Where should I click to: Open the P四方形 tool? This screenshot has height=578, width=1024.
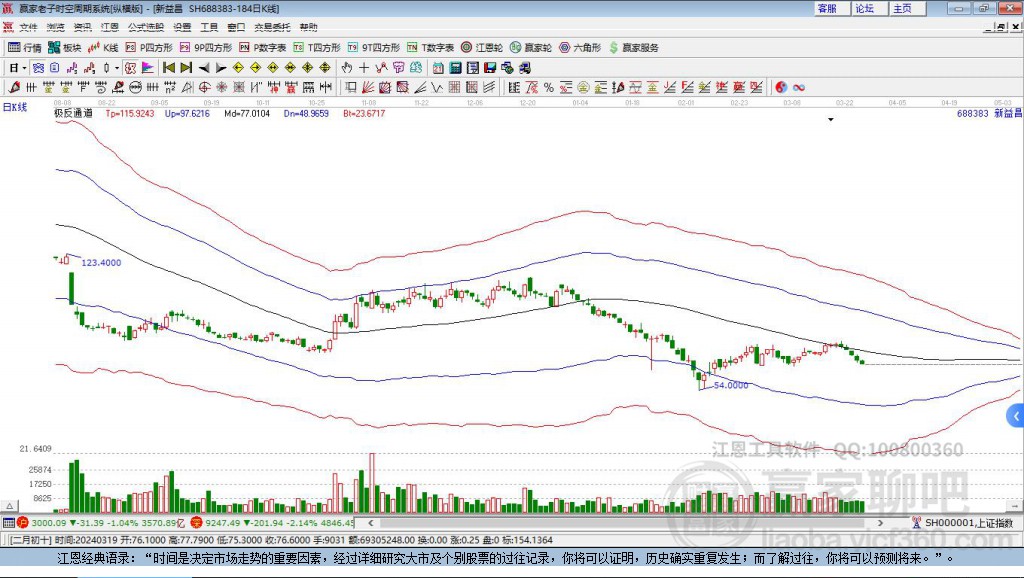point(149,48)
